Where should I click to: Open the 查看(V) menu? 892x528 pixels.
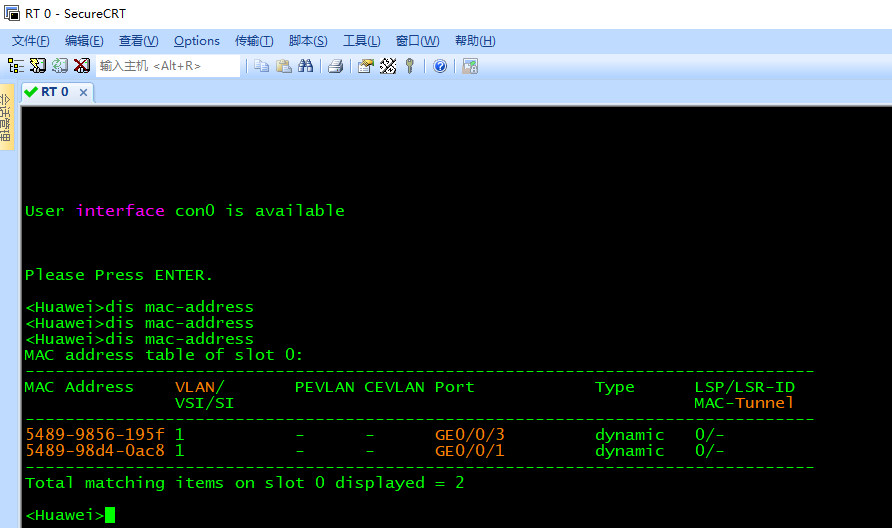(138, 41)
